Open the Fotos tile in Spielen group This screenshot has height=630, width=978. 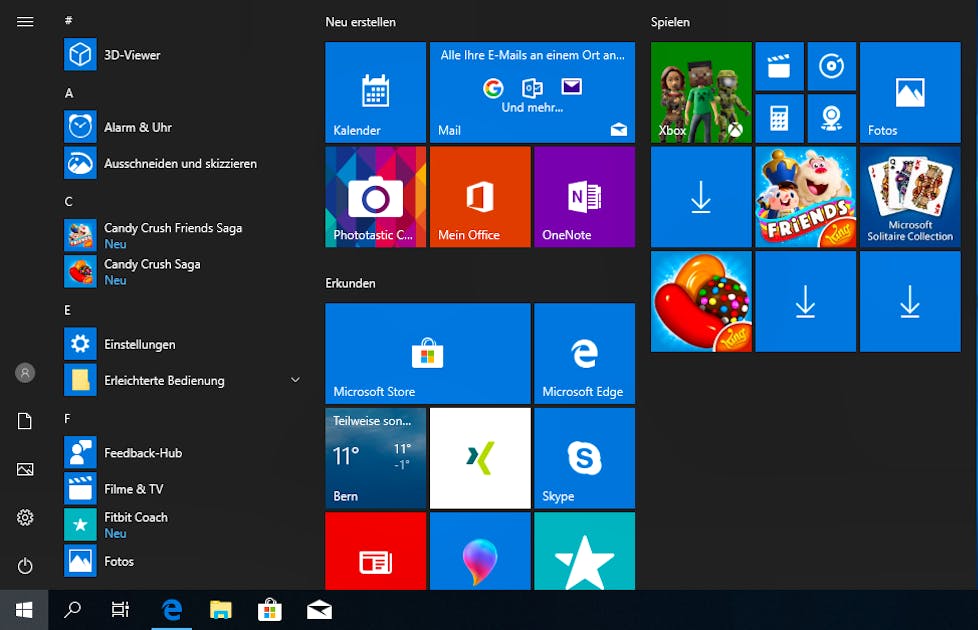pos(910,92)
